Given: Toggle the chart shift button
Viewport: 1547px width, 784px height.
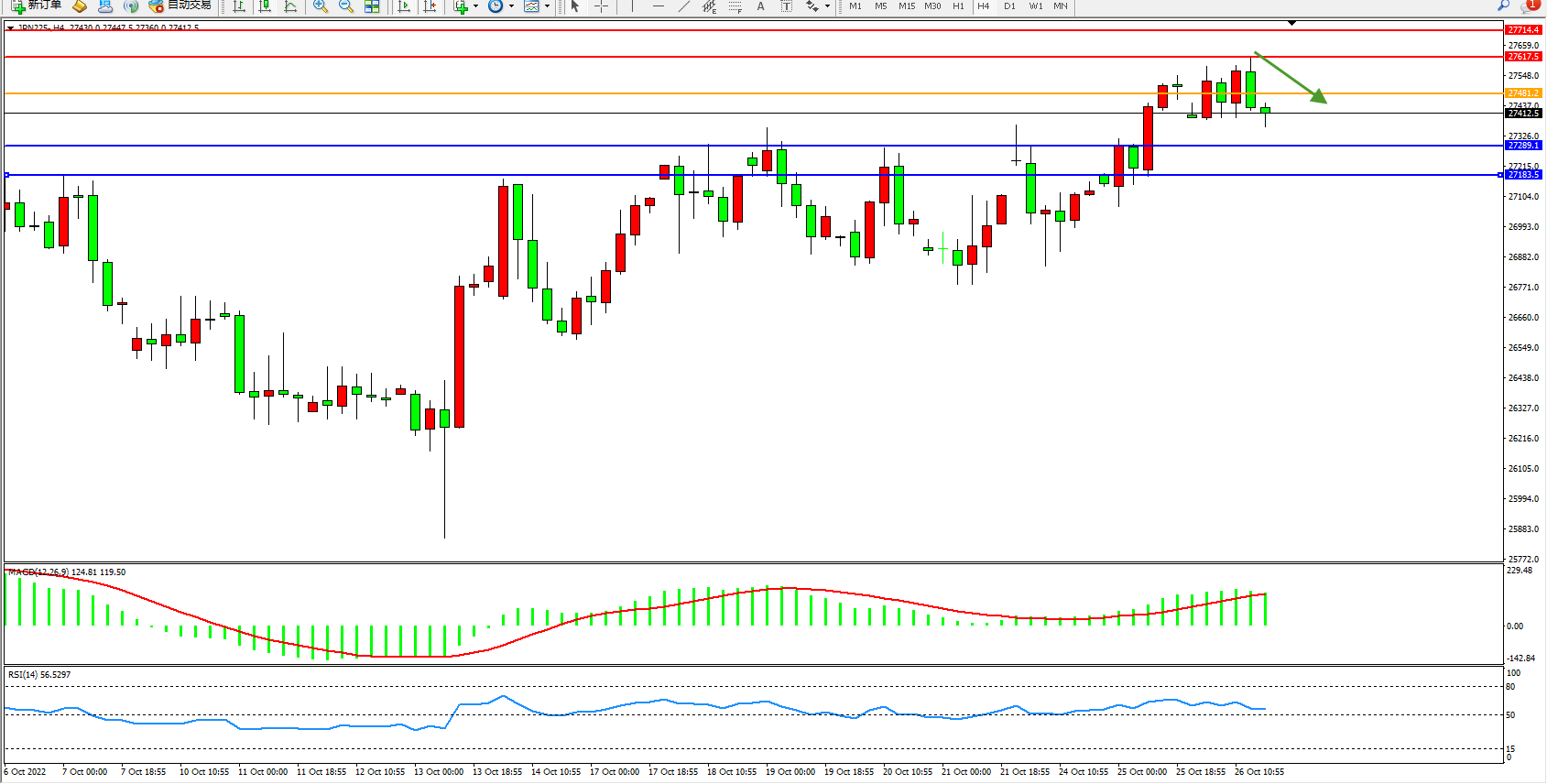Looking at the screenshot, I should tap(430, 6).
